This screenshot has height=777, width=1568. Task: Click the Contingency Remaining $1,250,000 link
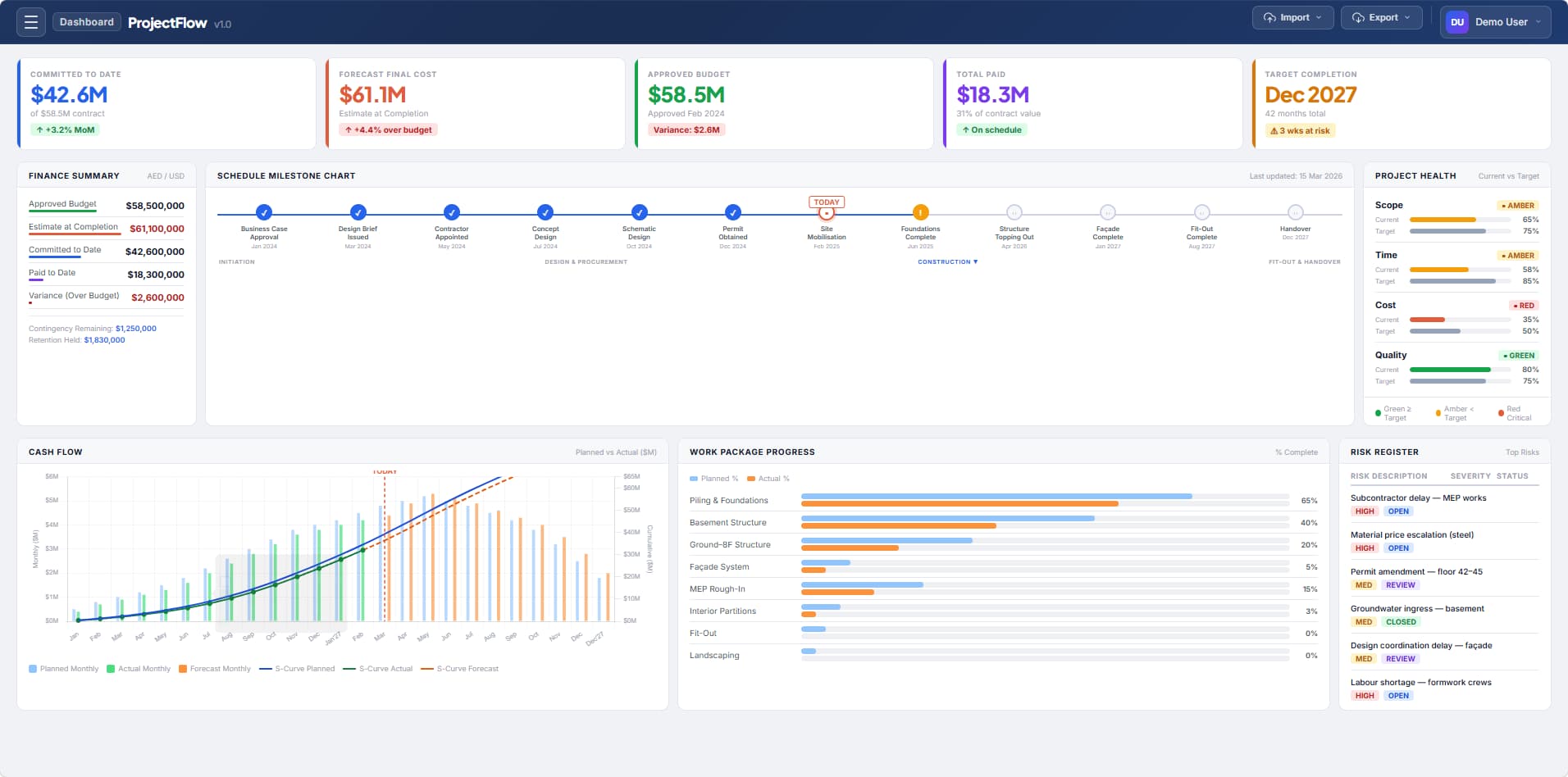[x=135, y=329]
